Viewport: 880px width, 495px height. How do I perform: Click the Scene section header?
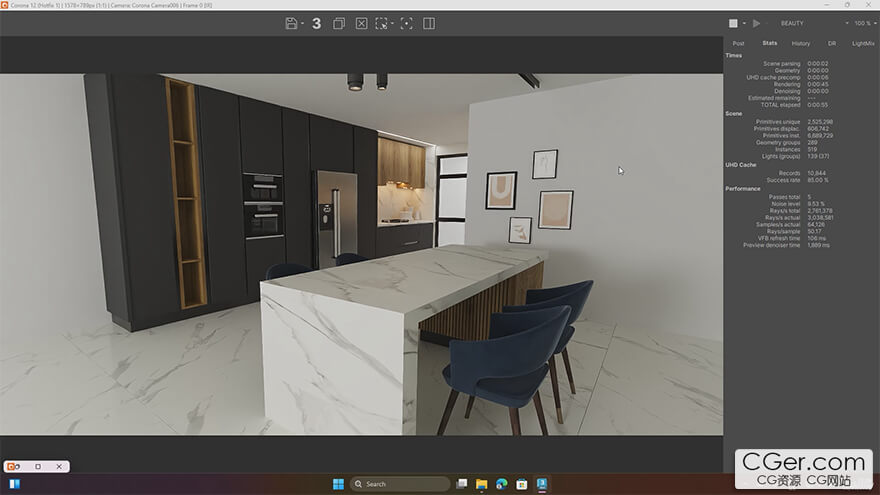pyautogui.click(x=734, y=113)
